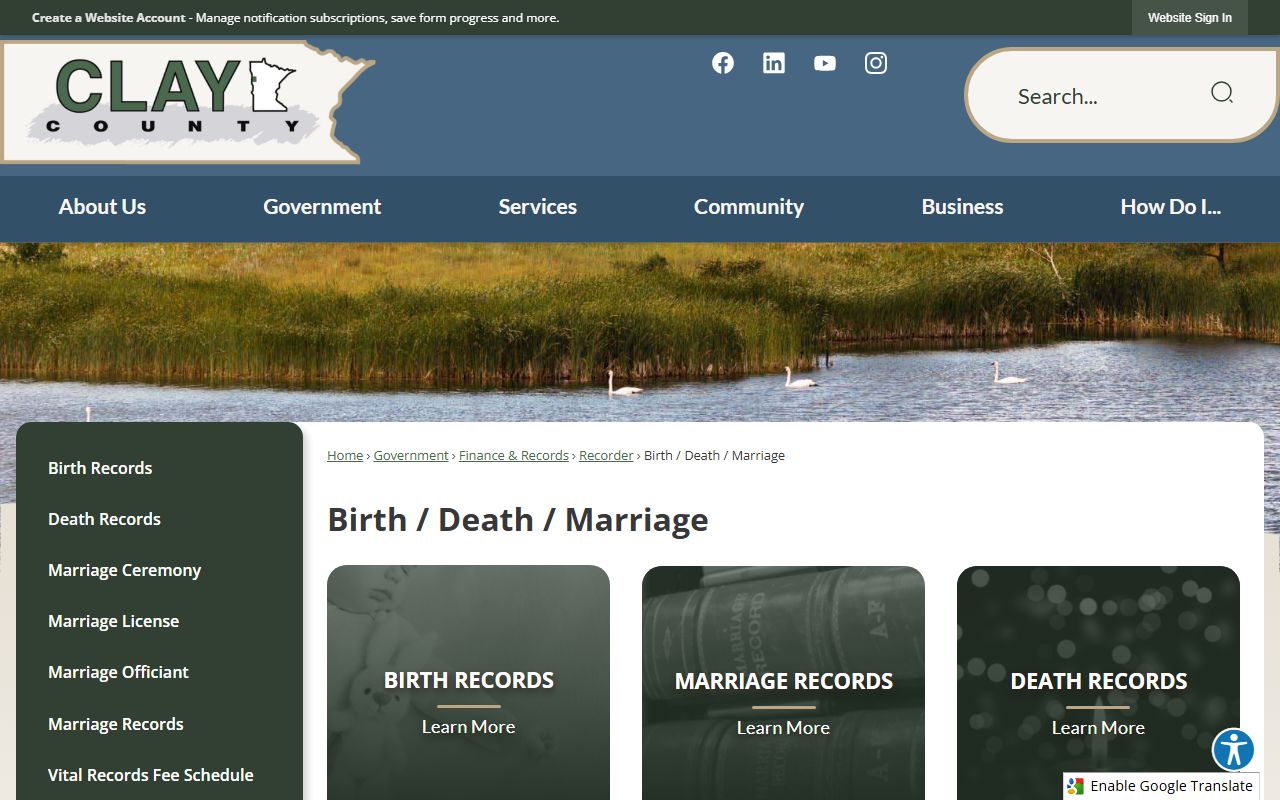Image resolution: width=1280 pixels, height=800 pixels.
Task: Go to Finance & Records breadcrumb
Action: [x=514, y=455]
